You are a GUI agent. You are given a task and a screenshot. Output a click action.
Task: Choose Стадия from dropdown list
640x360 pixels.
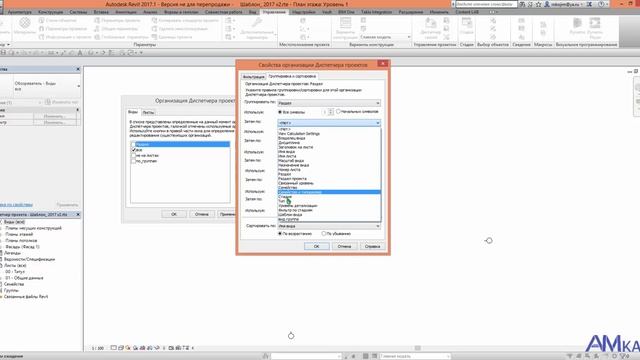pyautogui.click(x=285, y=197)
